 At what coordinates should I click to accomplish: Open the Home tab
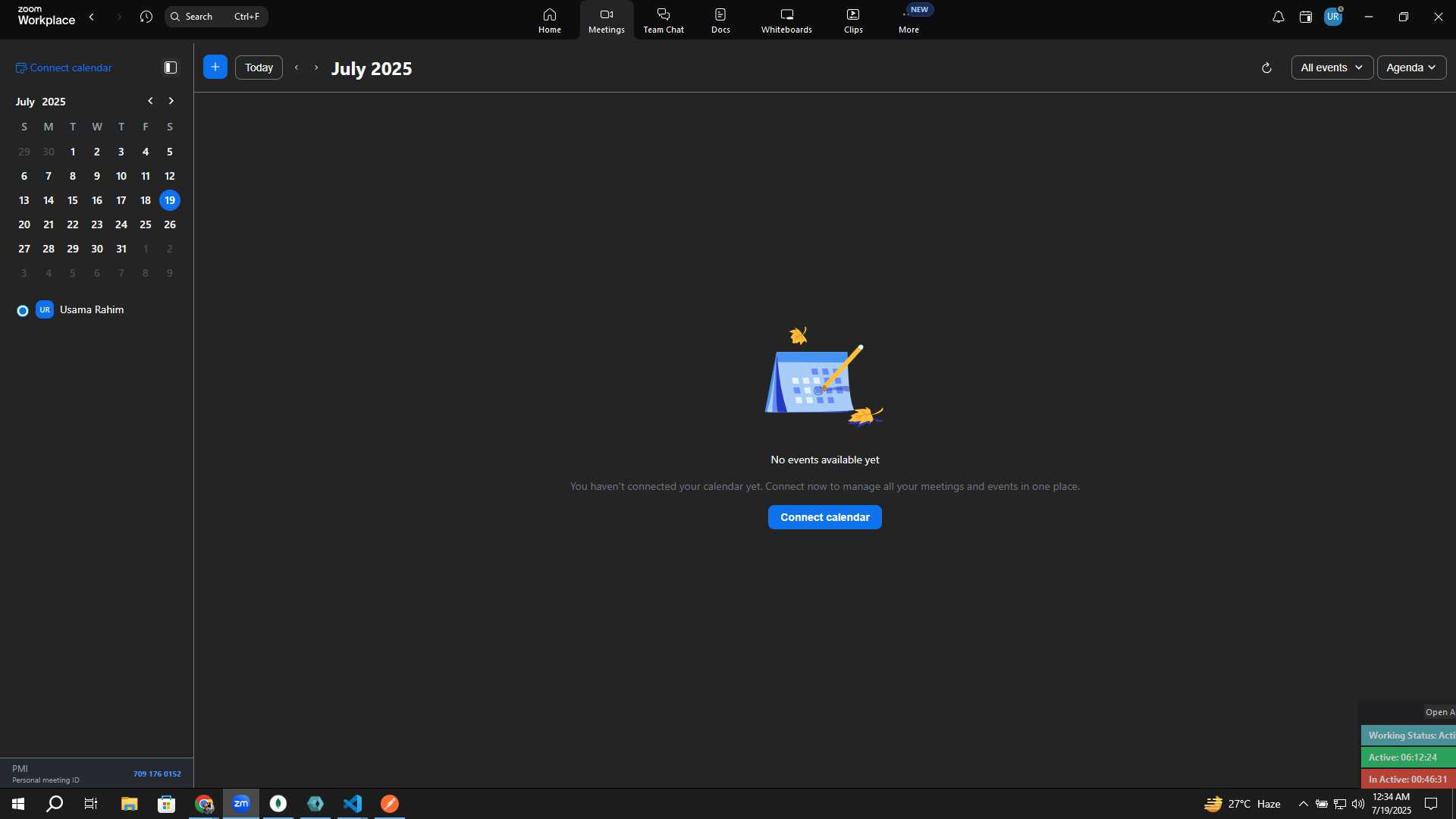[x=550, y=20]
